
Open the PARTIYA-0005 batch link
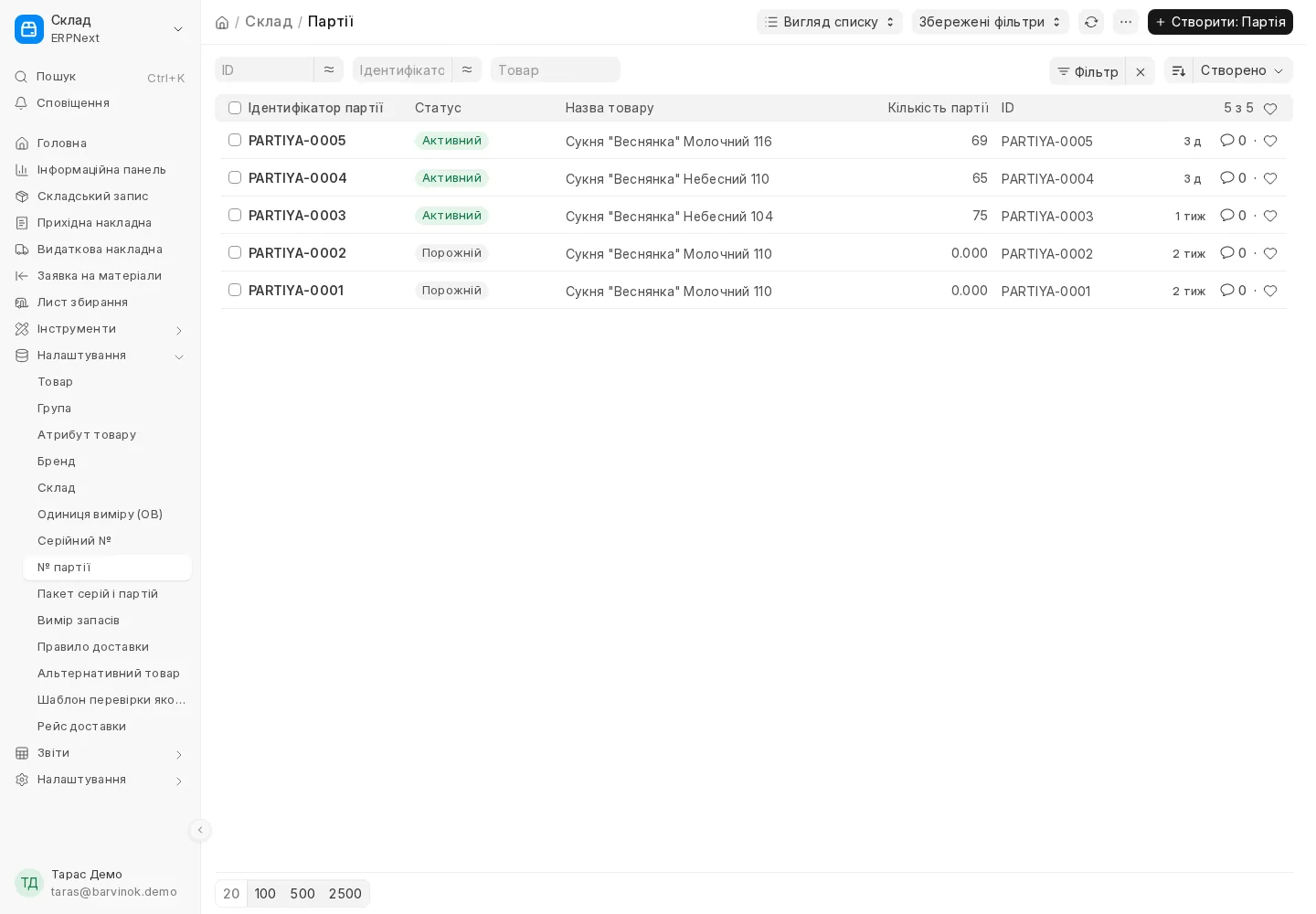(x=297, y=141)
